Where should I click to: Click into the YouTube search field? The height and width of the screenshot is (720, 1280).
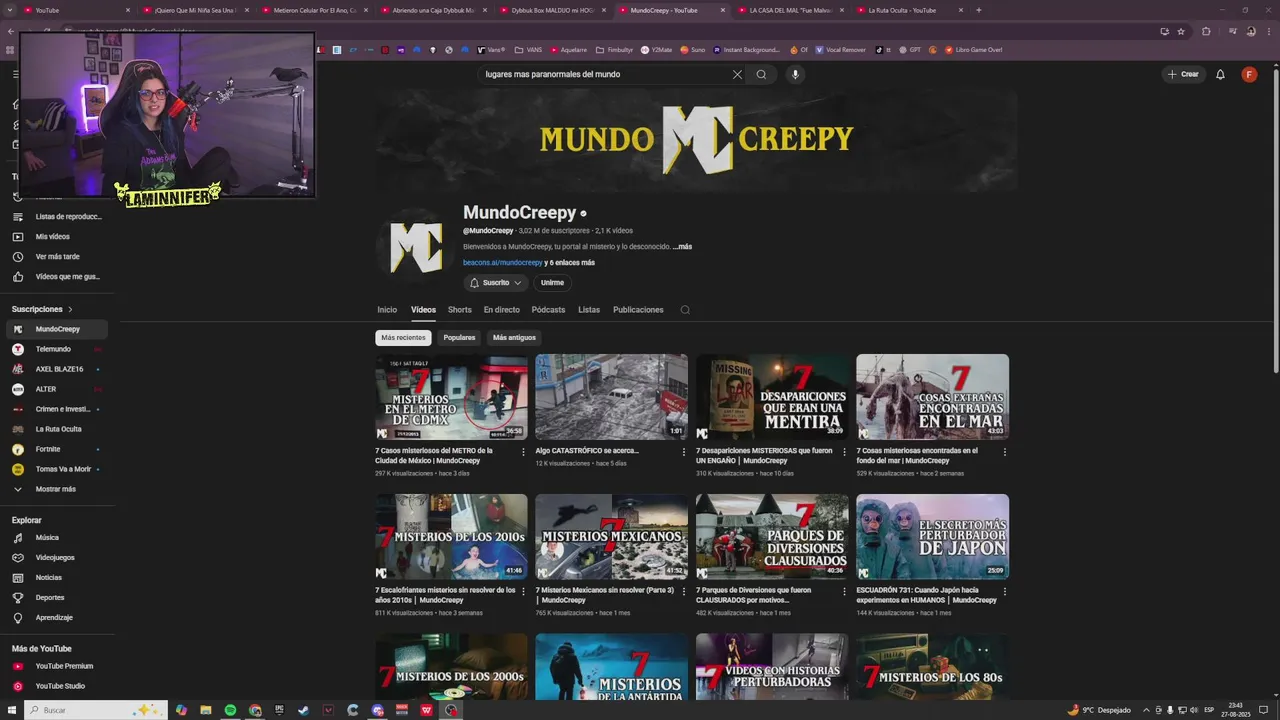pyautogui.click(x=605, y=74)
